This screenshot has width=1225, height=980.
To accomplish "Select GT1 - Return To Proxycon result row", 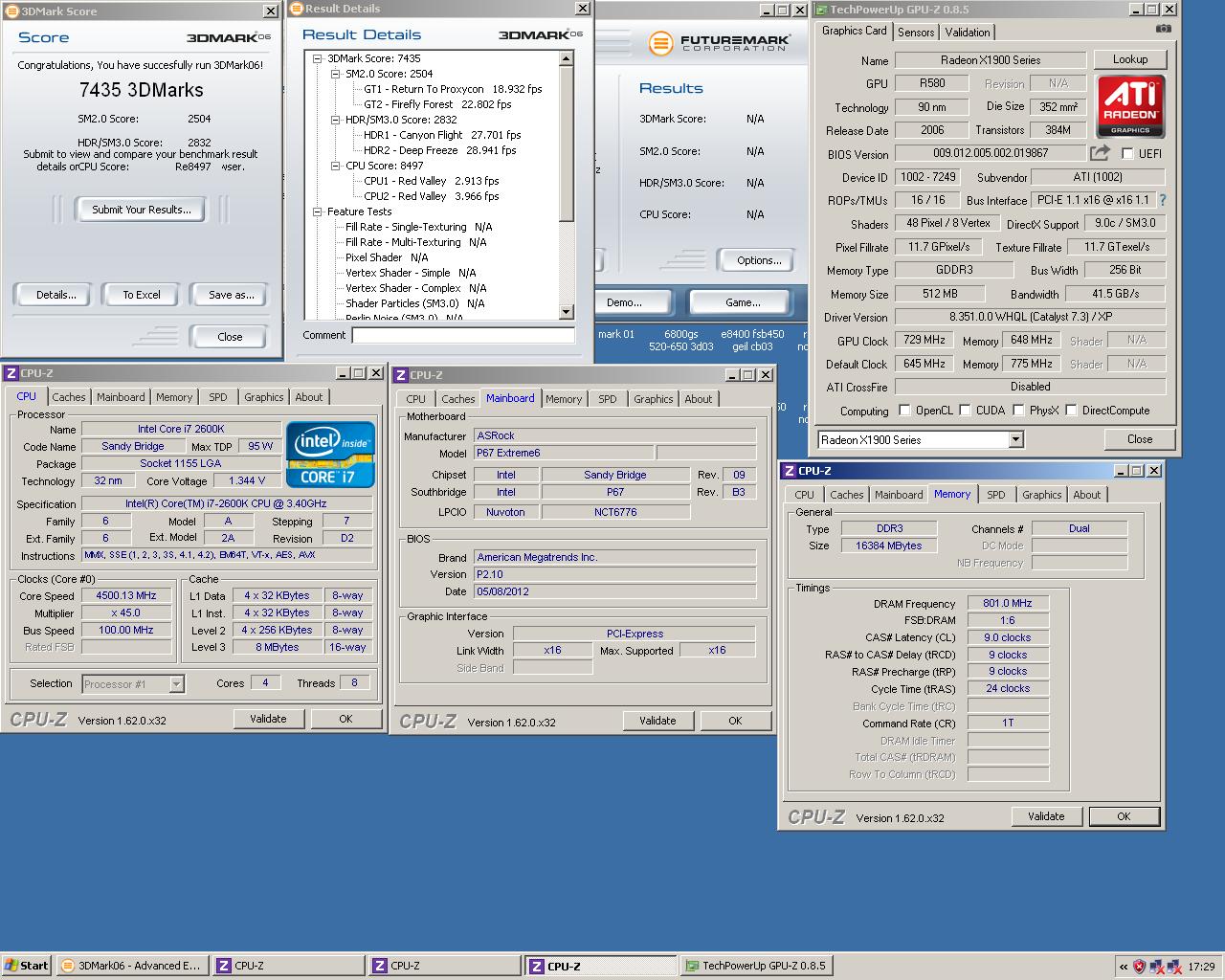I will coord(453,89).
